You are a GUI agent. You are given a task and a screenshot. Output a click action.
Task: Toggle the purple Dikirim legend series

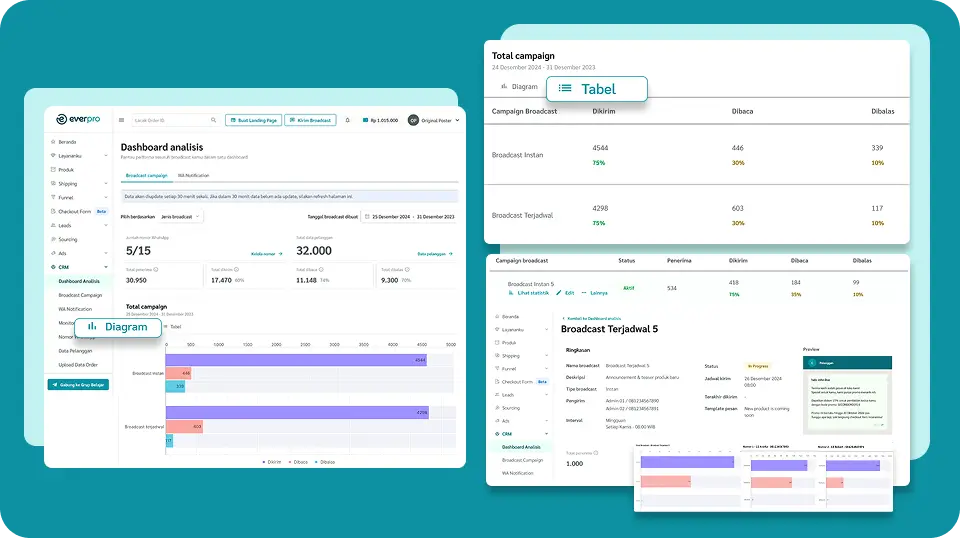point(268,462)
